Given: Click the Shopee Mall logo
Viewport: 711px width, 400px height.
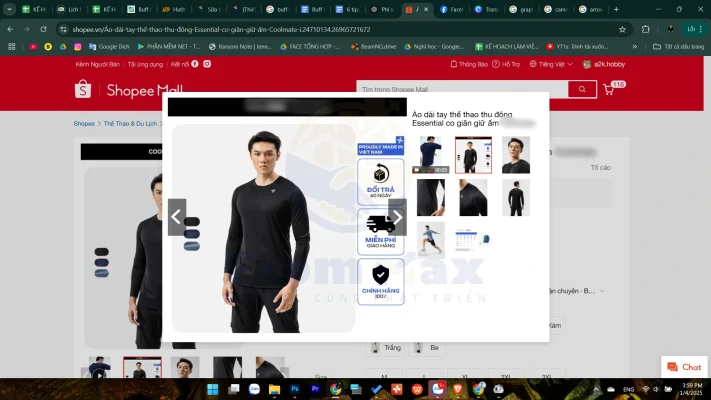Looking at the screenshot, I should (x=129, y=90).
